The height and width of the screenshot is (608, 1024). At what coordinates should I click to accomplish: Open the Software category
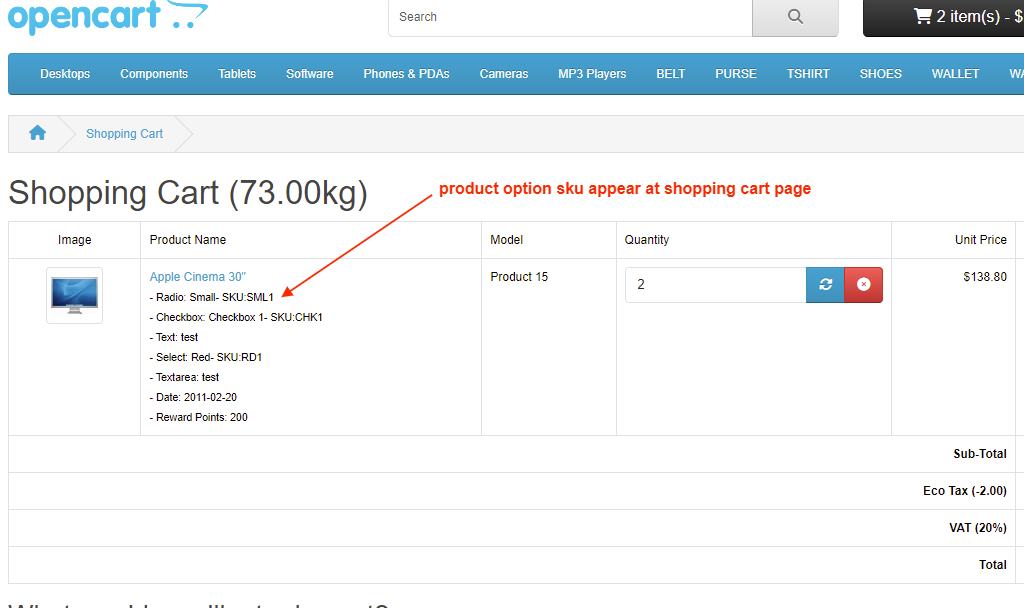(x=309, y=73)
